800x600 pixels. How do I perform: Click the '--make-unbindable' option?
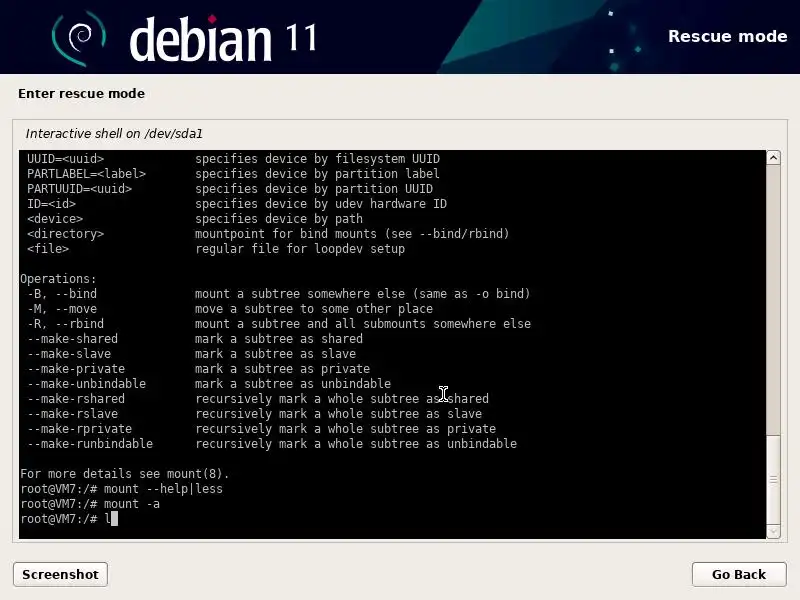coord(86,384)
